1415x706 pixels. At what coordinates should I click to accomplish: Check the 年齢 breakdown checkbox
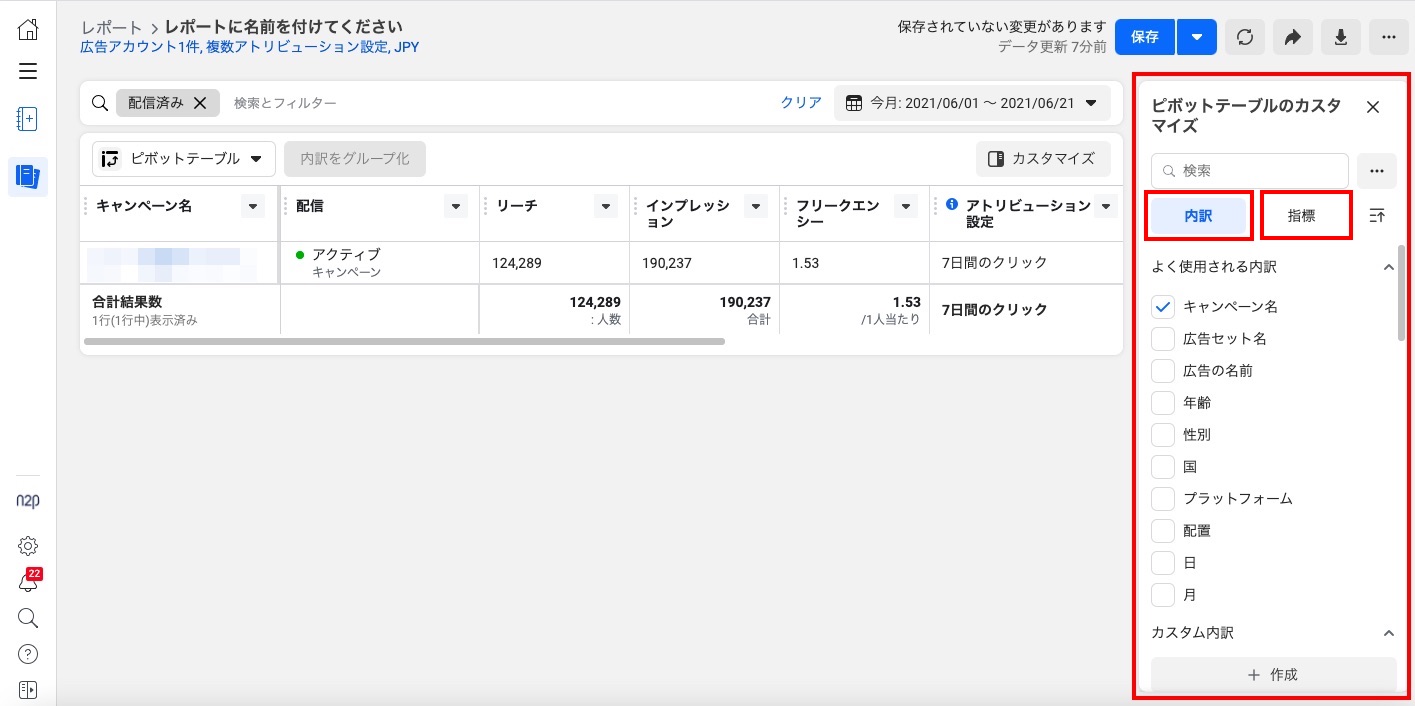(x=1163, y=403)
